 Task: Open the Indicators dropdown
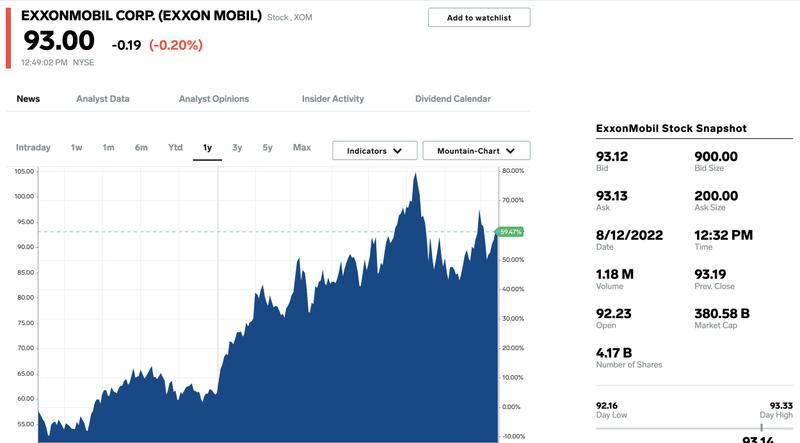pyautogui.click(x=374, y=151)
